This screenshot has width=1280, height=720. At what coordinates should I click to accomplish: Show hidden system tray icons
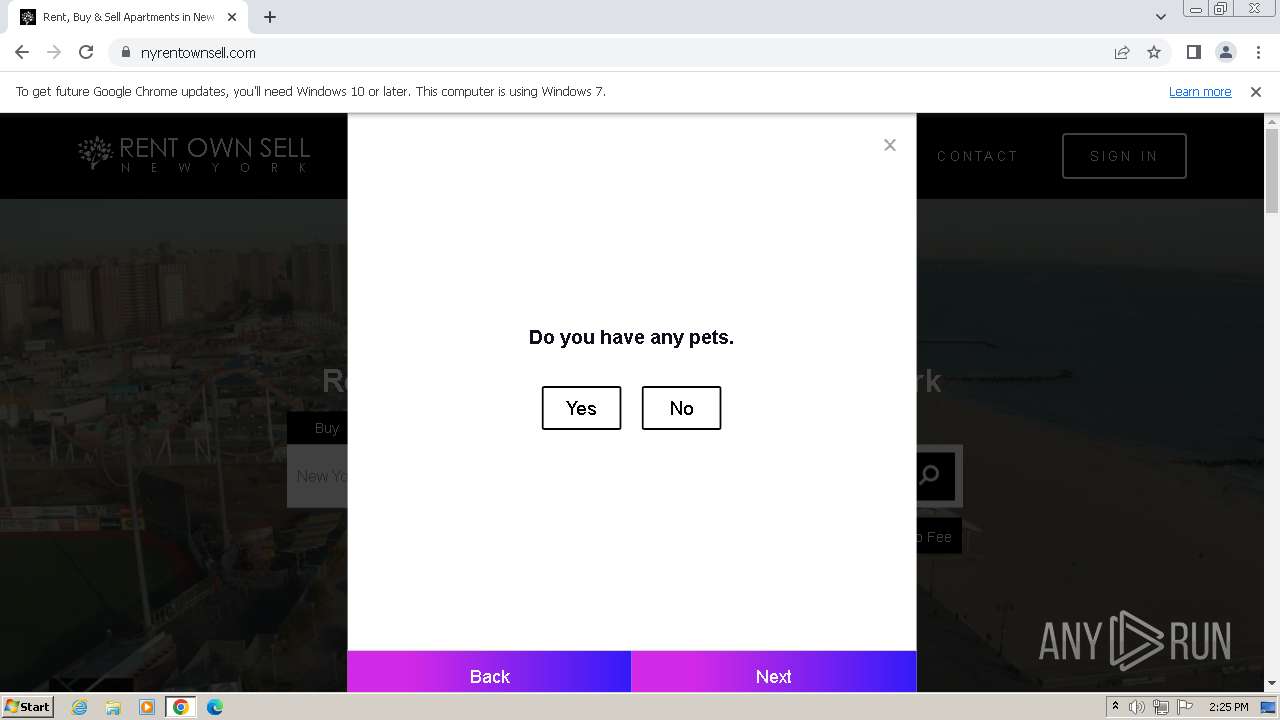pos(1115,707)
